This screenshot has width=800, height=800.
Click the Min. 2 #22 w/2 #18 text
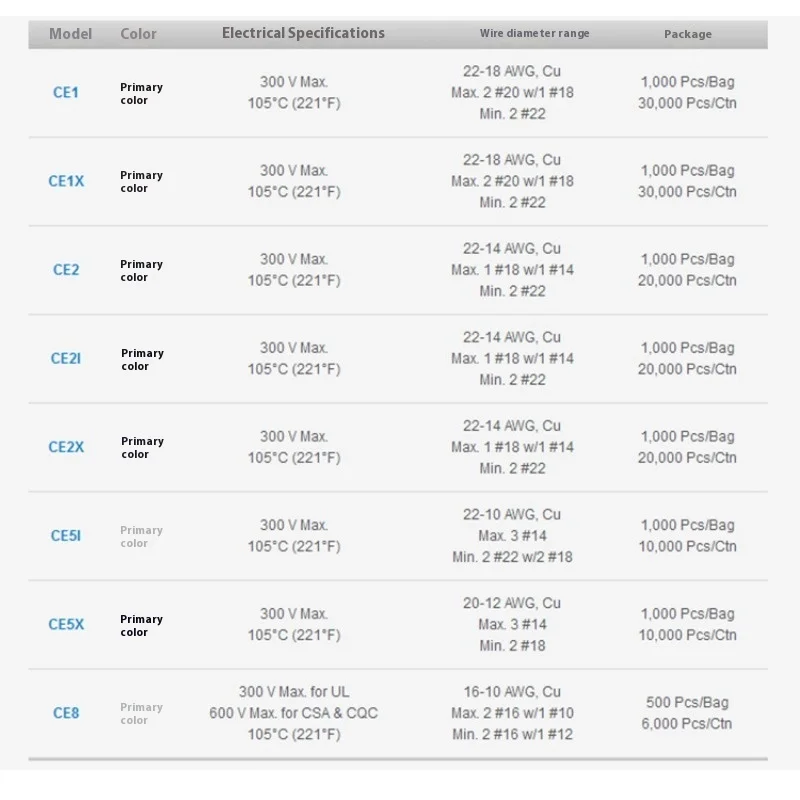[512, 557]
